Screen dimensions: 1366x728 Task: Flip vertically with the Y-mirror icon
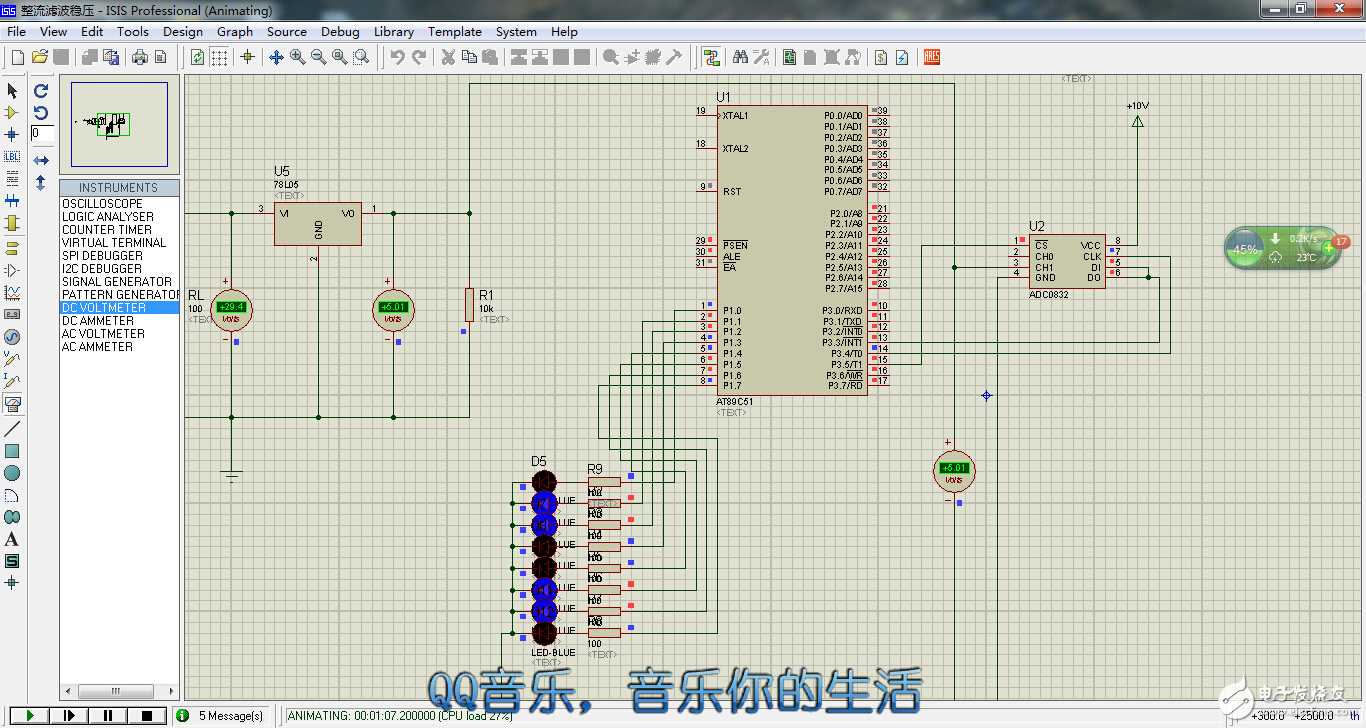41,183
